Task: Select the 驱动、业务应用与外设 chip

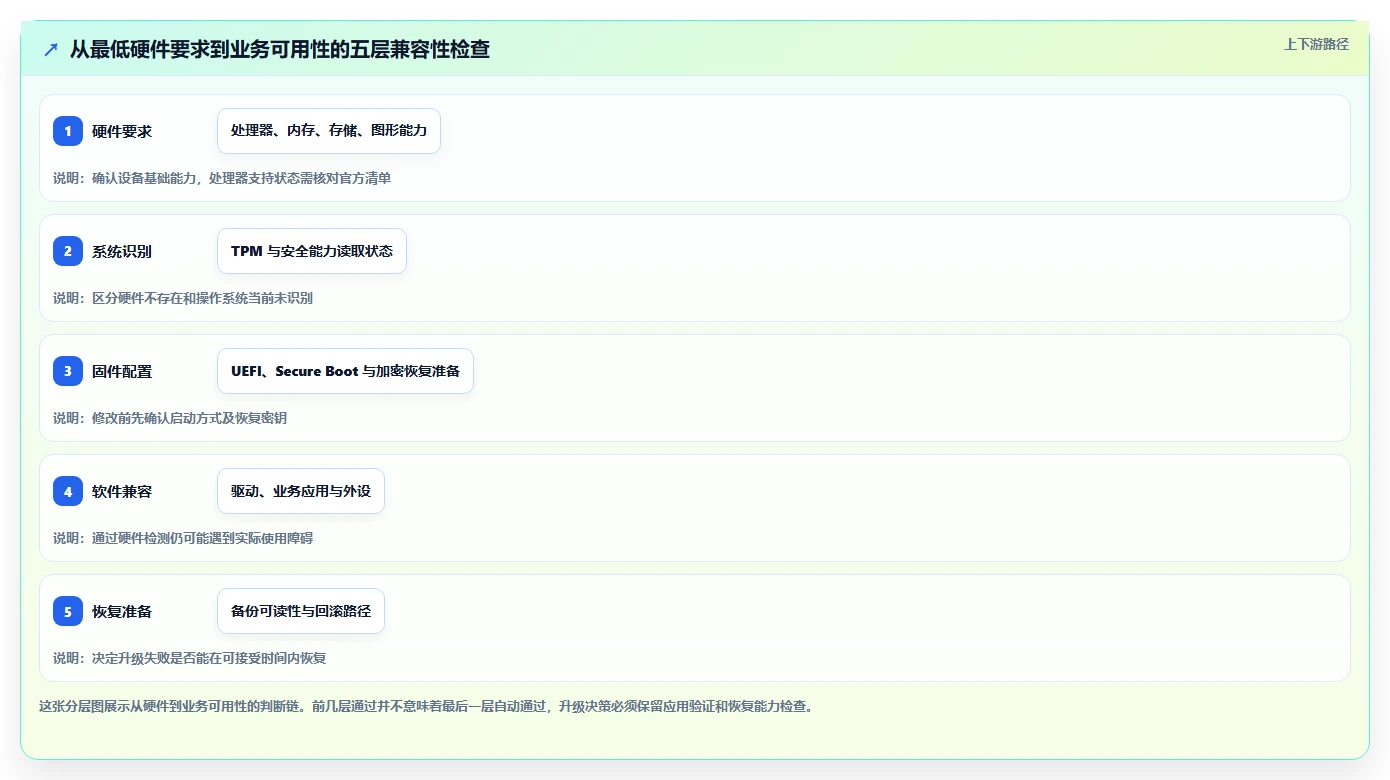Action: pyautogui.click(x=301, y=491)
